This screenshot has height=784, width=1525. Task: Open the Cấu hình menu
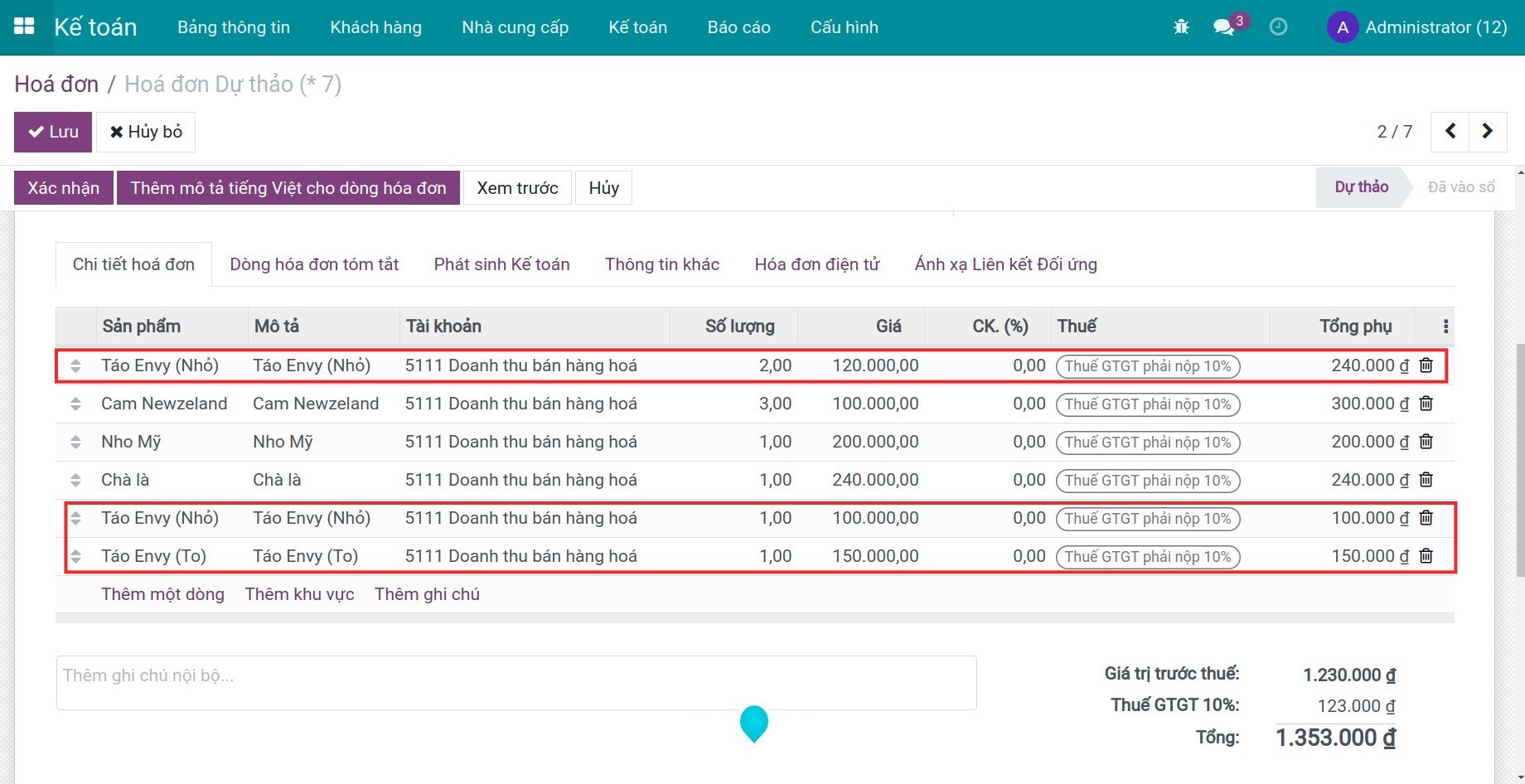tap(844, 27)
